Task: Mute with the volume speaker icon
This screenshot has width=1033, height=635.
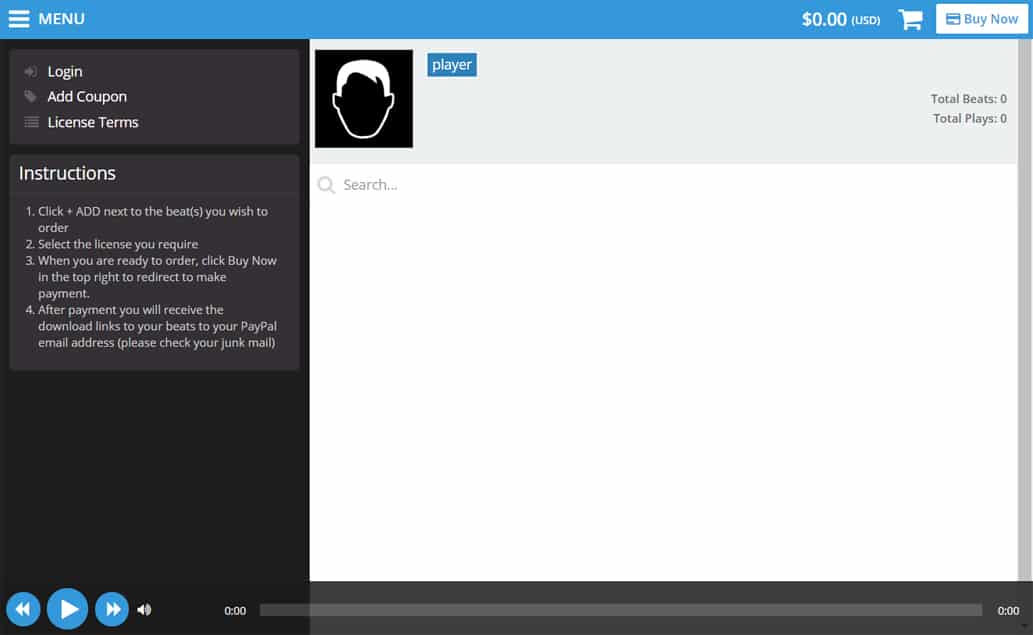Action: 145,609
